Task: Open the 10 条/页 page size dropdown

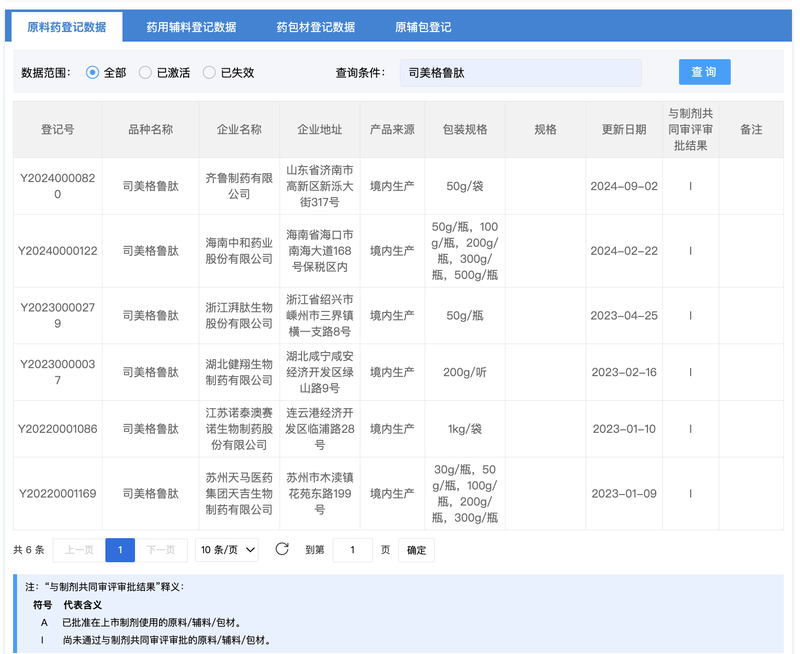Action: (227, 550)
